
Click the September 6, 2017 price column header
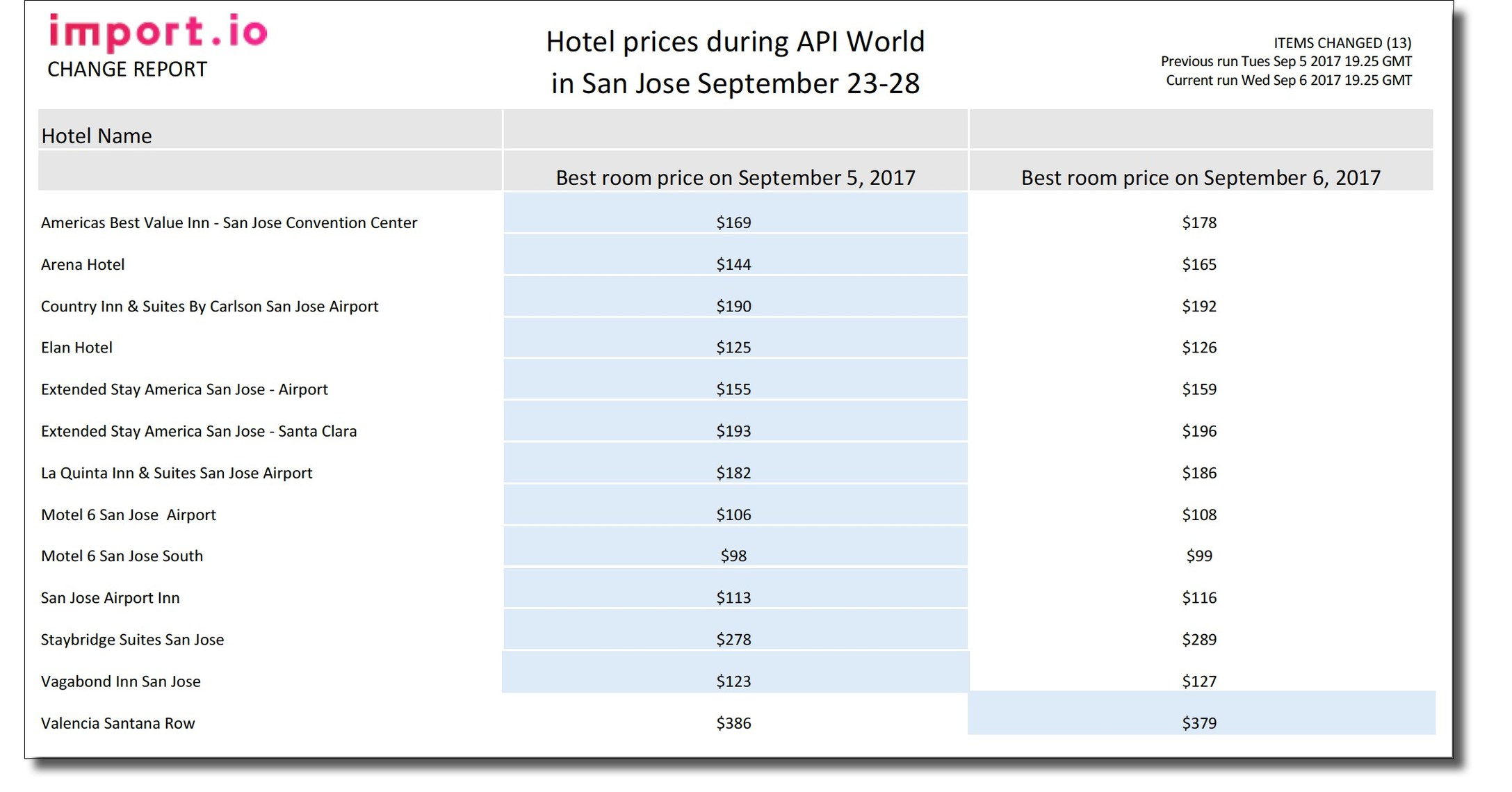1201,177
